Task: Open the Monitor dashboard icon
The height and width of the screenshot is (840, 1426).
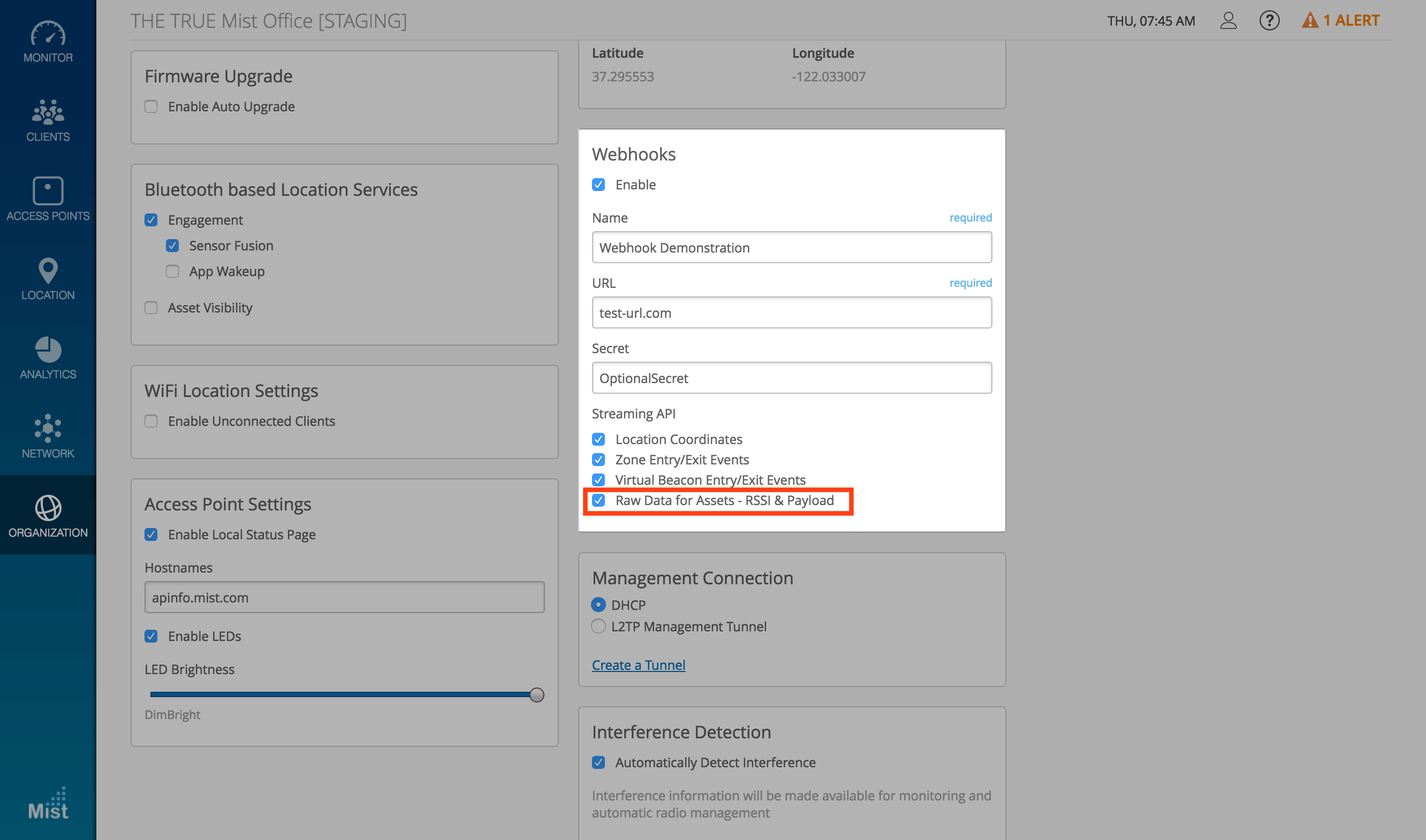Action: 48,34
